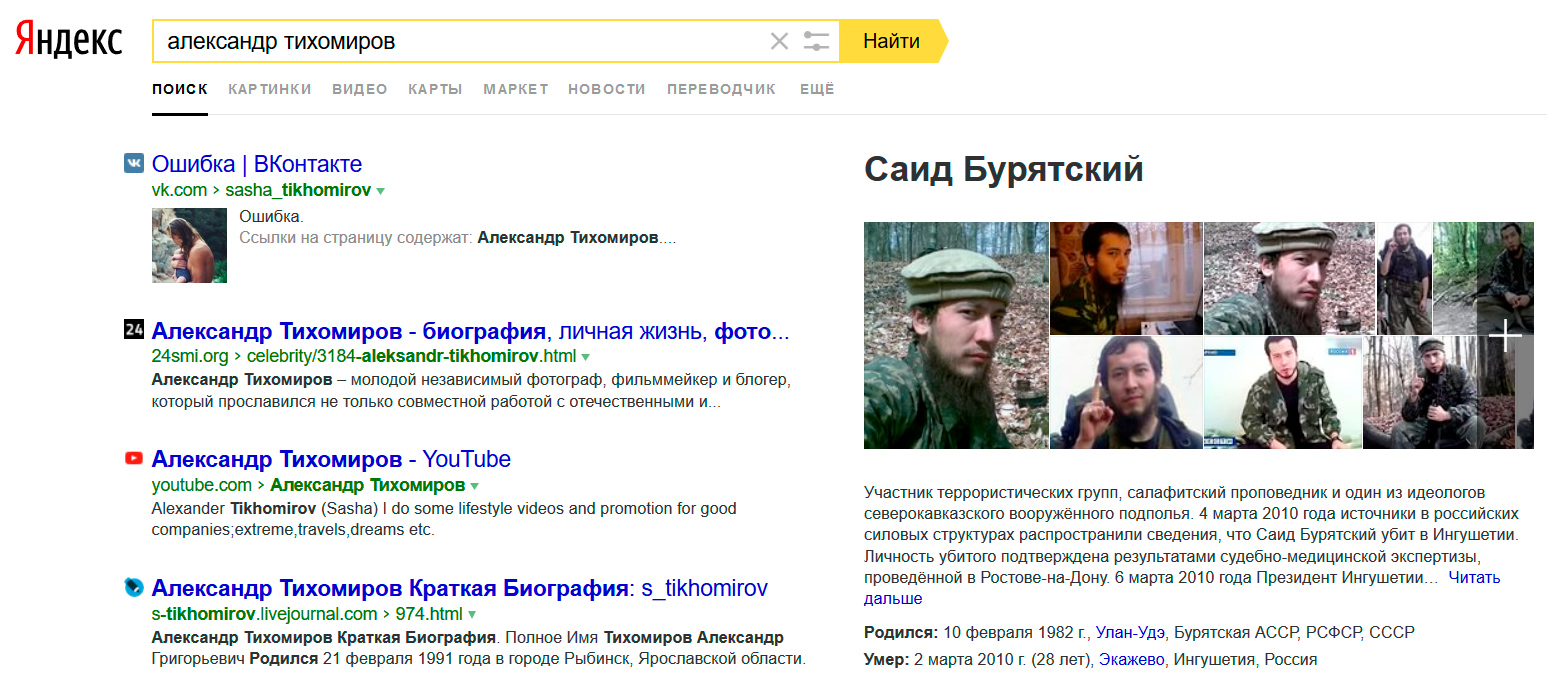Click the search input field
This screenshot has height=689, width=1547.
coord(460,41)
